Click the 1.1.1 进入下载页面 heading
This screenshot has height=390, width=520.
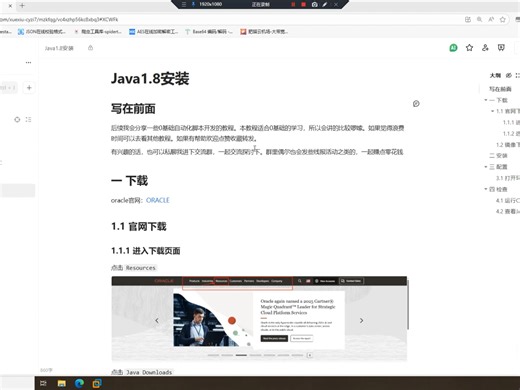click(x=146, y=251)
